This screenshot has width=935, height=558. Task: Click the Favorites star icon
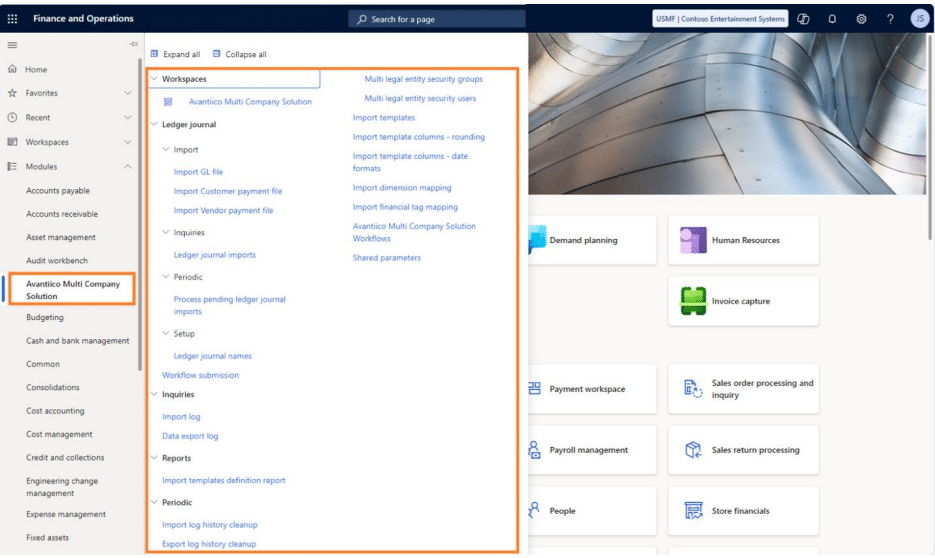13,93
